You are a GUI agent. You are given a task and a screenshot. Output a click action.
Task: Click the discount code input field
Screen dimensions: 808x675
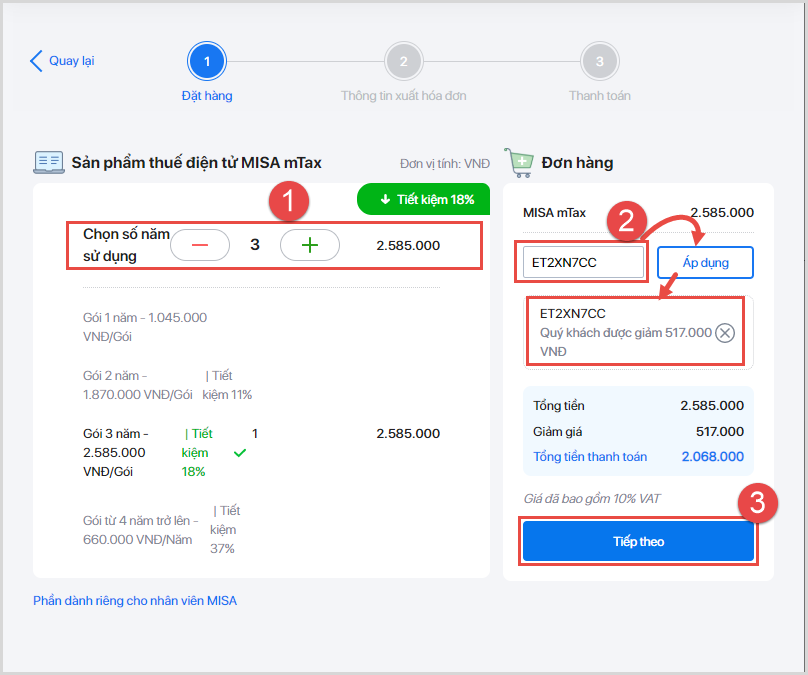(583, 262)
